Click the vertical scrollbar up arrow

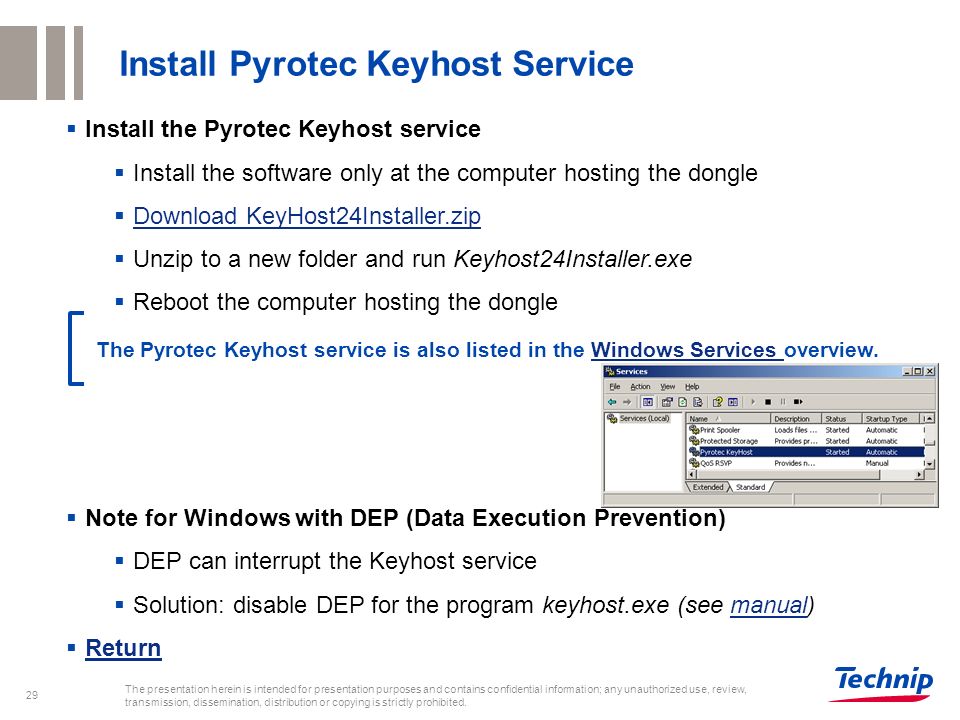[x=929, y=419]
